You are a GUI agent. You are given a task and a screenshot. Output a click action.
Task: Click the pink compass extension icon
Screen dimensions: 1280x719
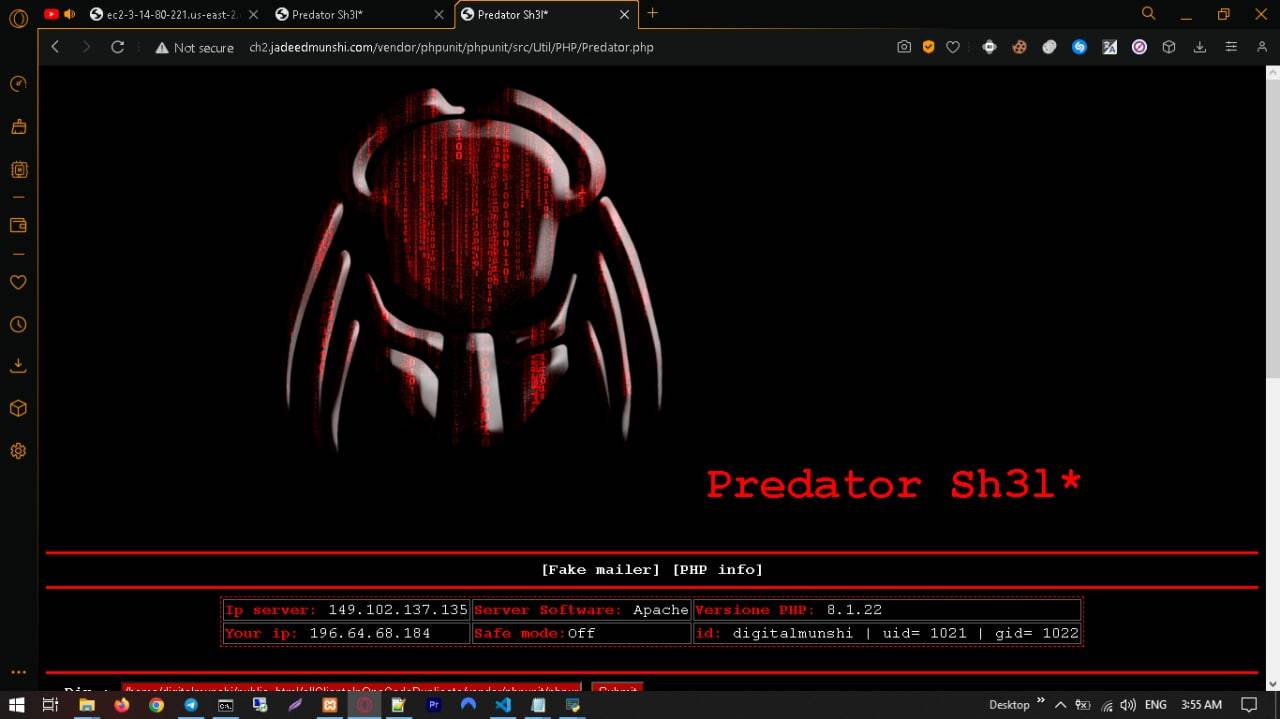click(x=1139, y=47)
